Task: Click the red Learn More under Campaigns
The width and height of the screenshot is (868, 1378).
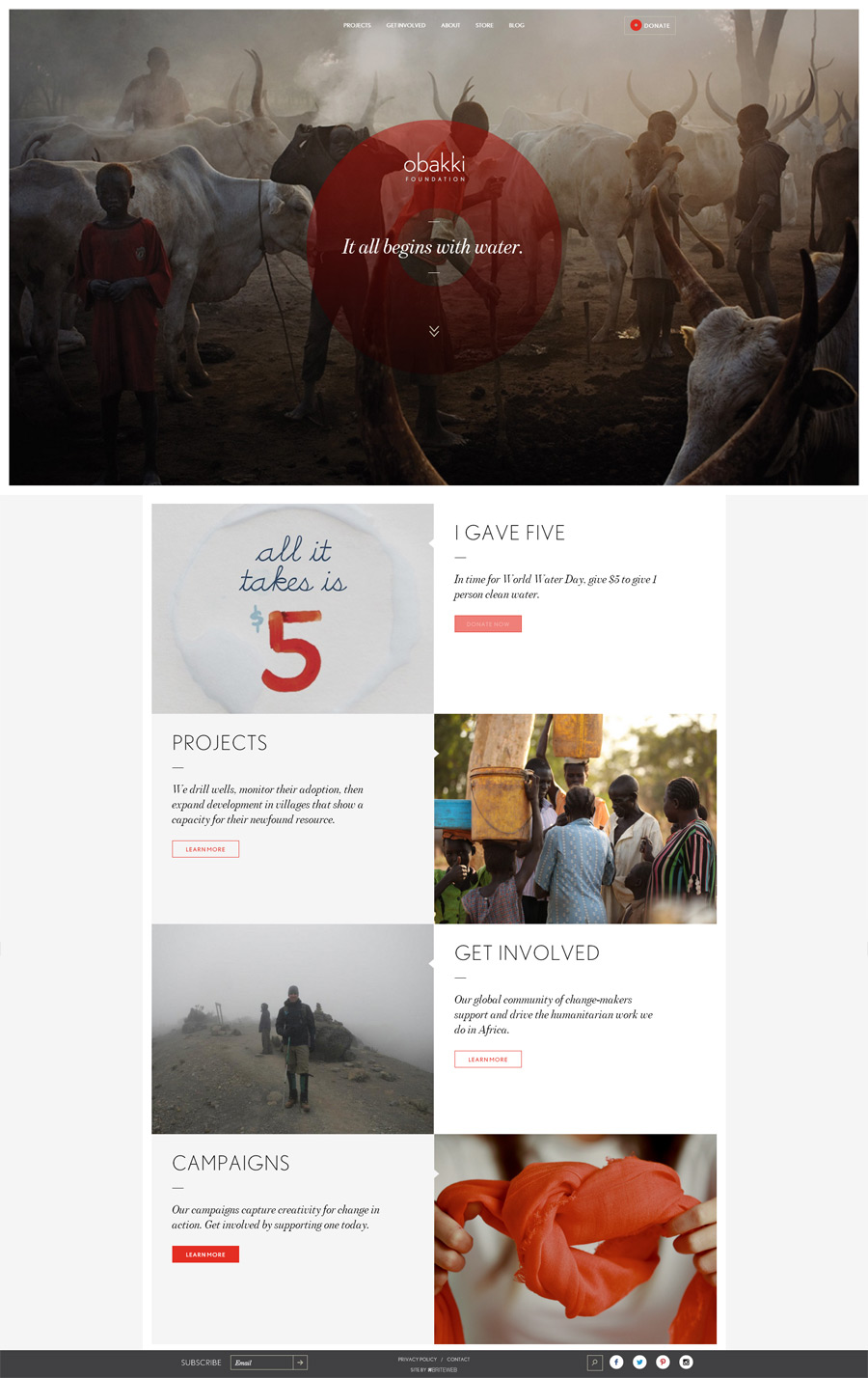Action: coord(205,1254)
